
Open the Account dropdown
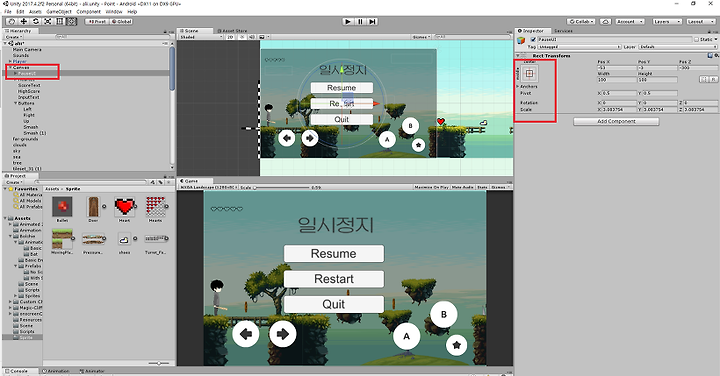click(630, 22)
